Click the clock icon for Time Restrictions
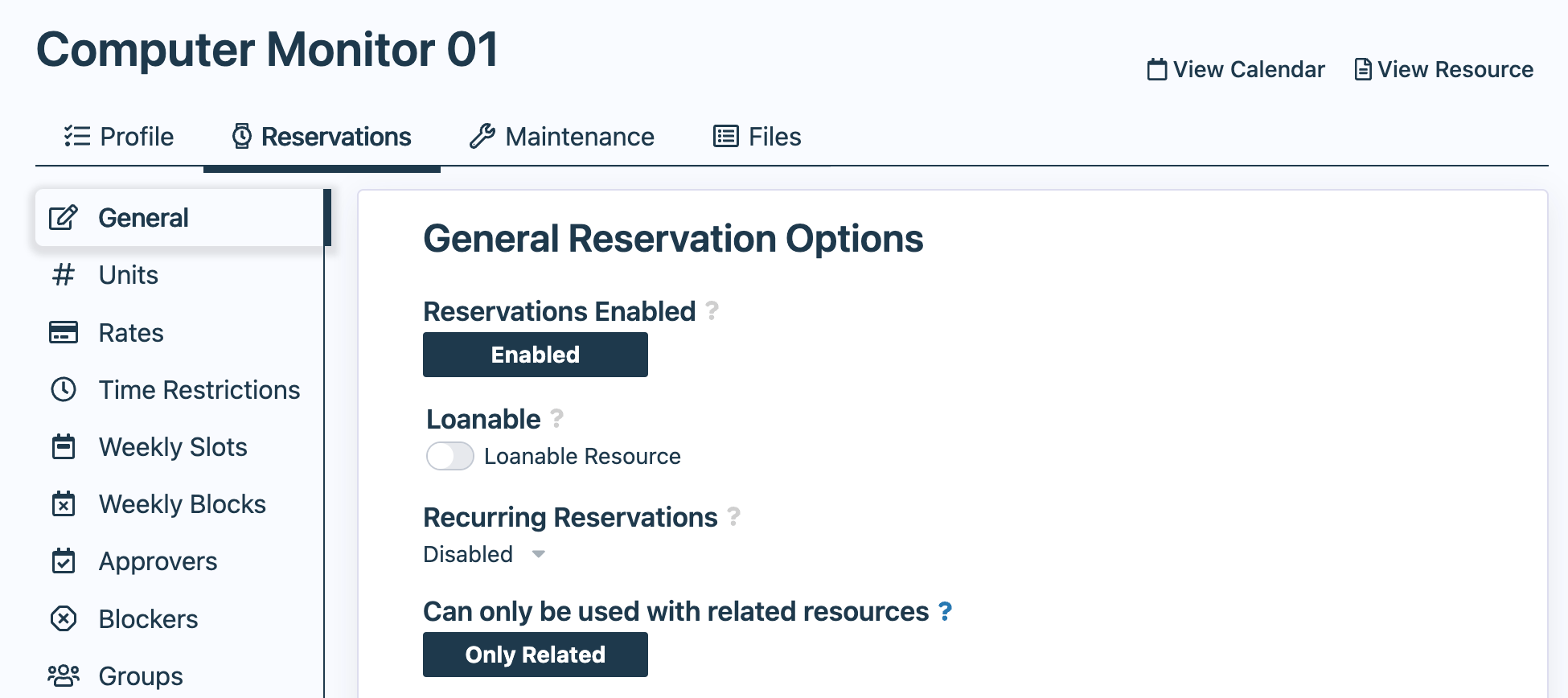 (x=64, y=390)
